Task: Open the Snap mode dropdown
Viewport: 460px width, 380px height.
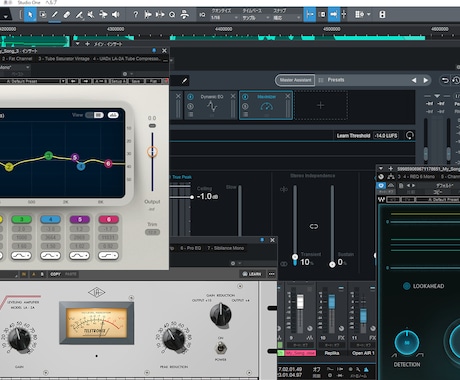Action: tap(287, 18)
